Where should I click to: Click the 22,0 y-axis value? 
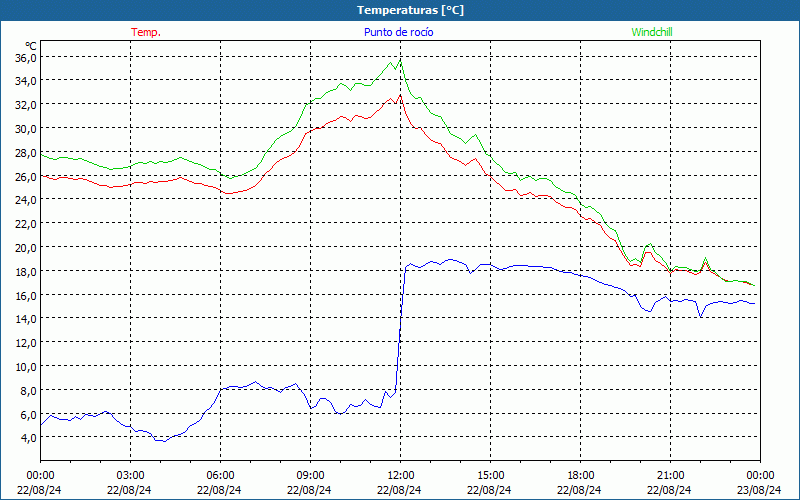tap(26, 223)
